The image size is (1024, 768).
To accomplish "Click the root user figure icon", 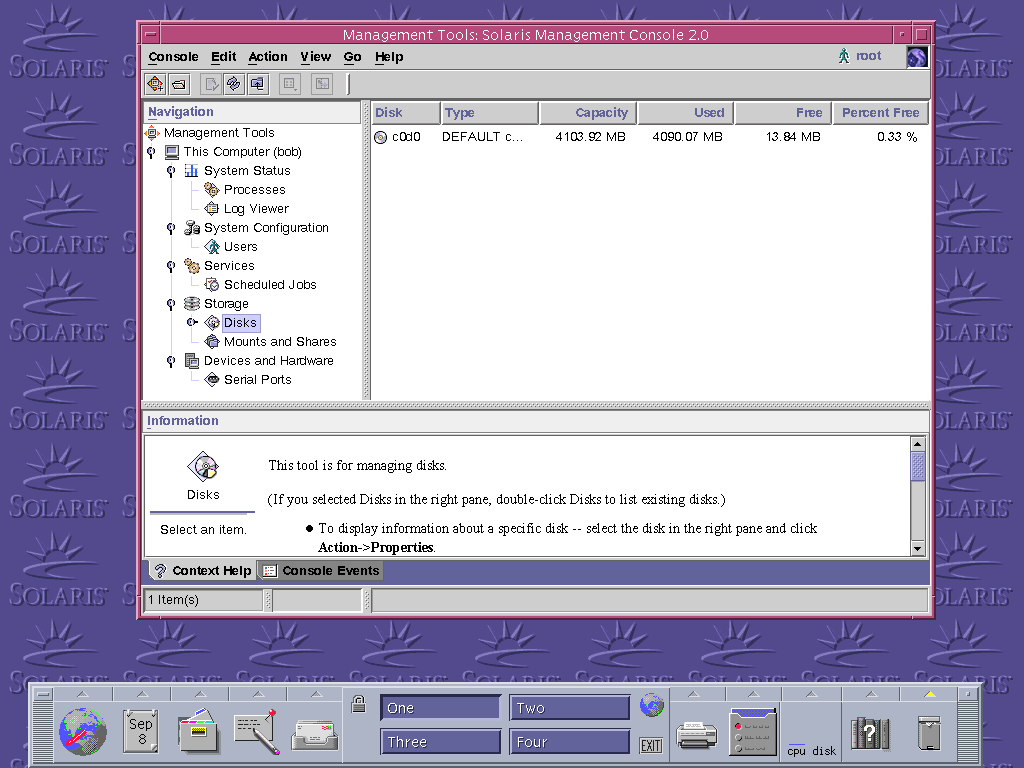I will point(844,56).
